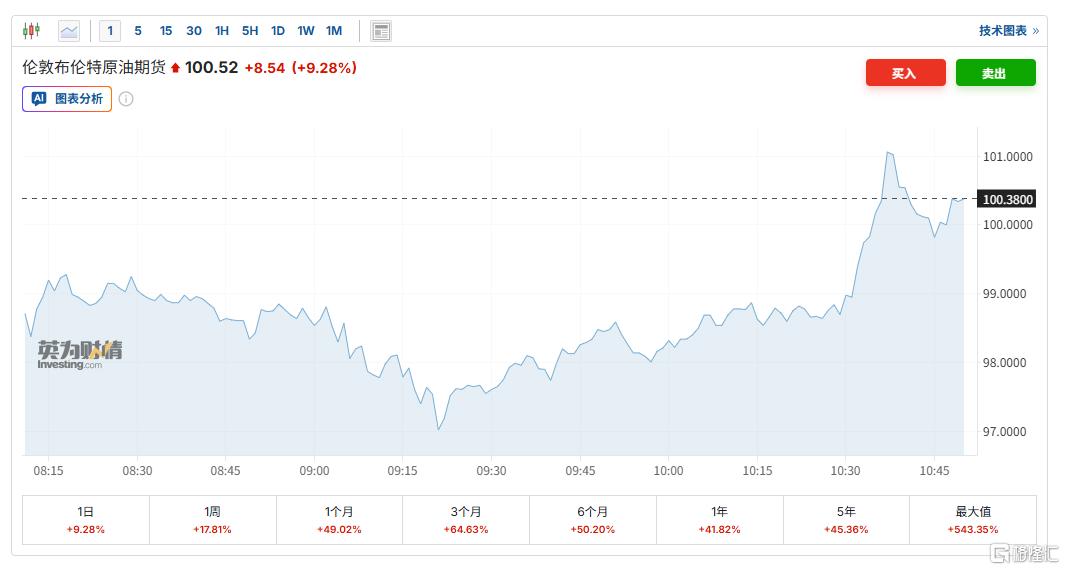1065x570 pixels.
Task: Open AI 图表分析 chart analysis
Action: [67, 99]
